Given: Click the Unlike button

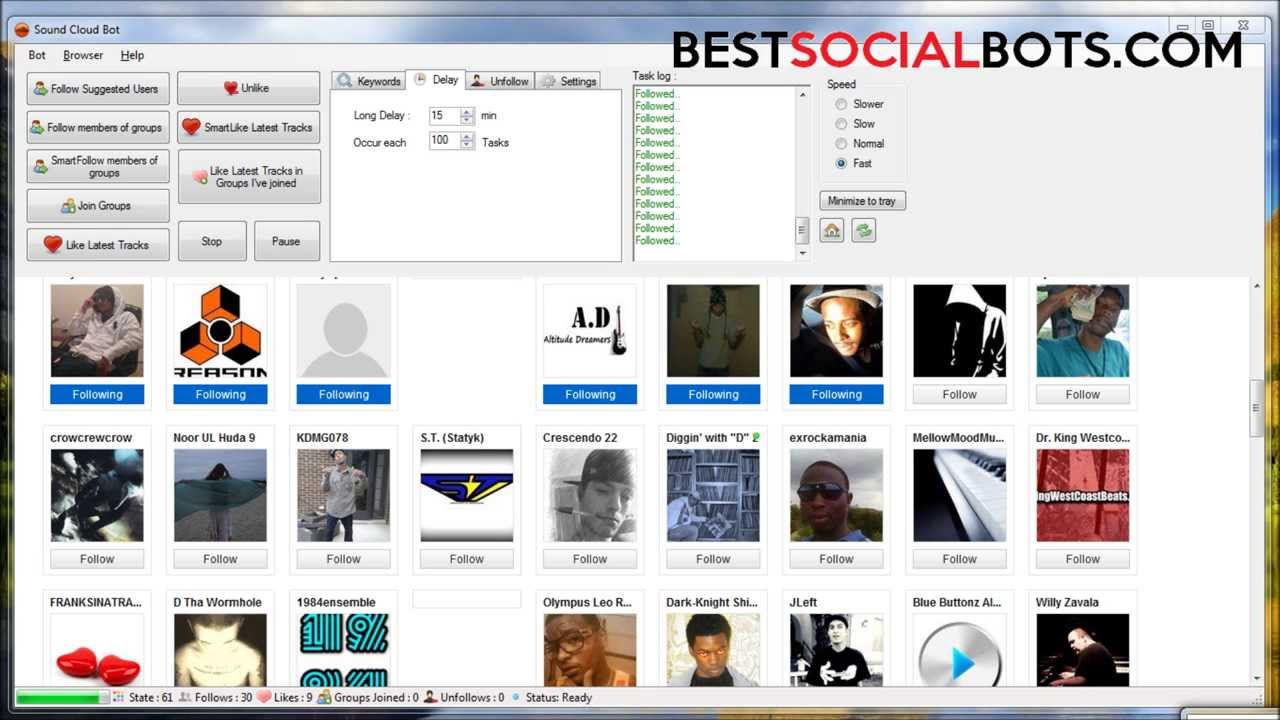Looking at the screenshot, I should coord(249,88).
